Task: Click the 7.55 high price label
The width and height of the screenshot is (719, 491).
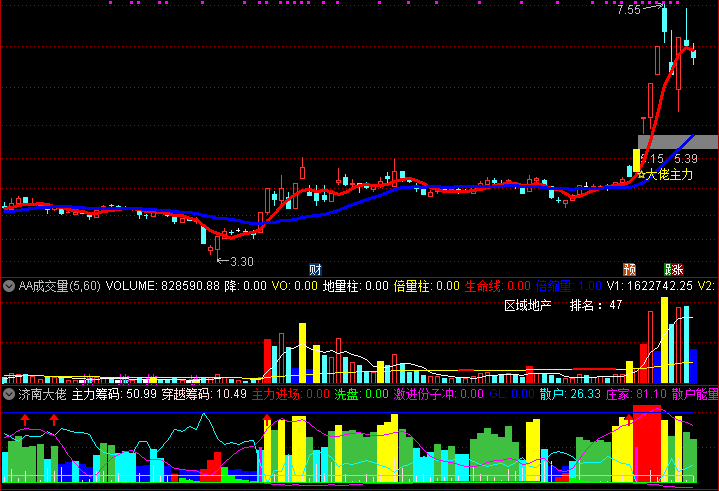Action: click(x=629, y=10)
